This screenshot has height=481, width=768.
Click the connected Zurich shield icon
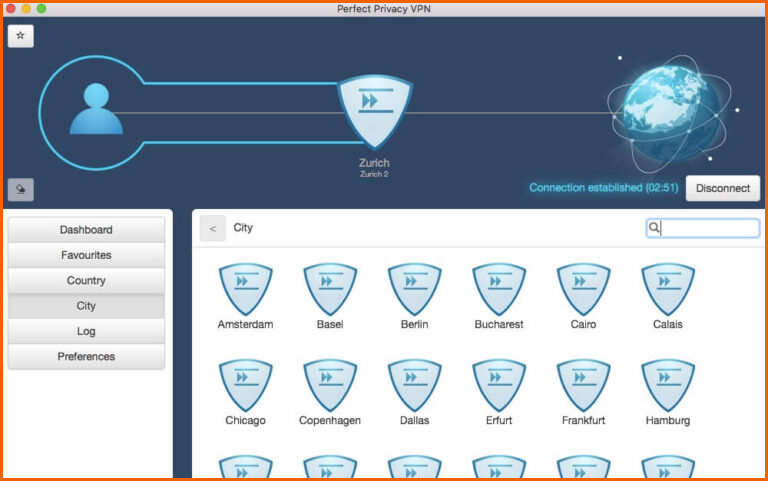click(x=375, y=111)
